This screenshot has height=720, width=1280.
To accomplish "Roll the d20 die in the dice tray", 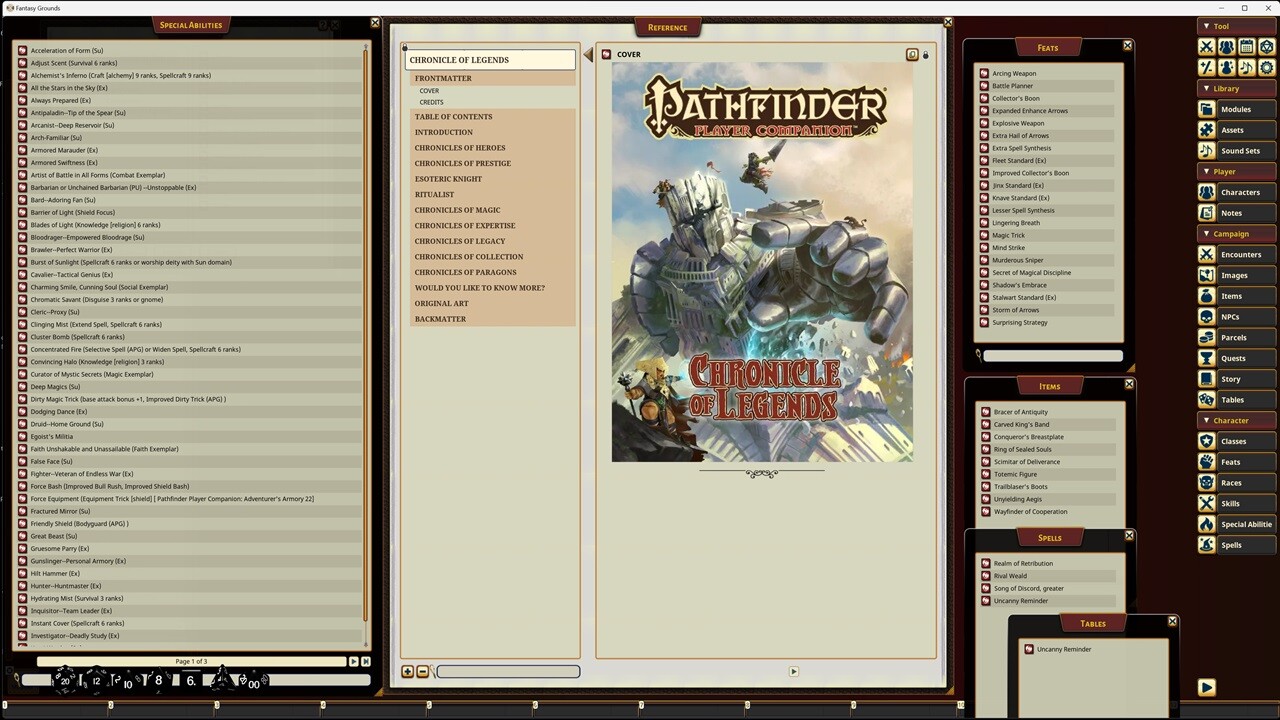I will 66,679.
